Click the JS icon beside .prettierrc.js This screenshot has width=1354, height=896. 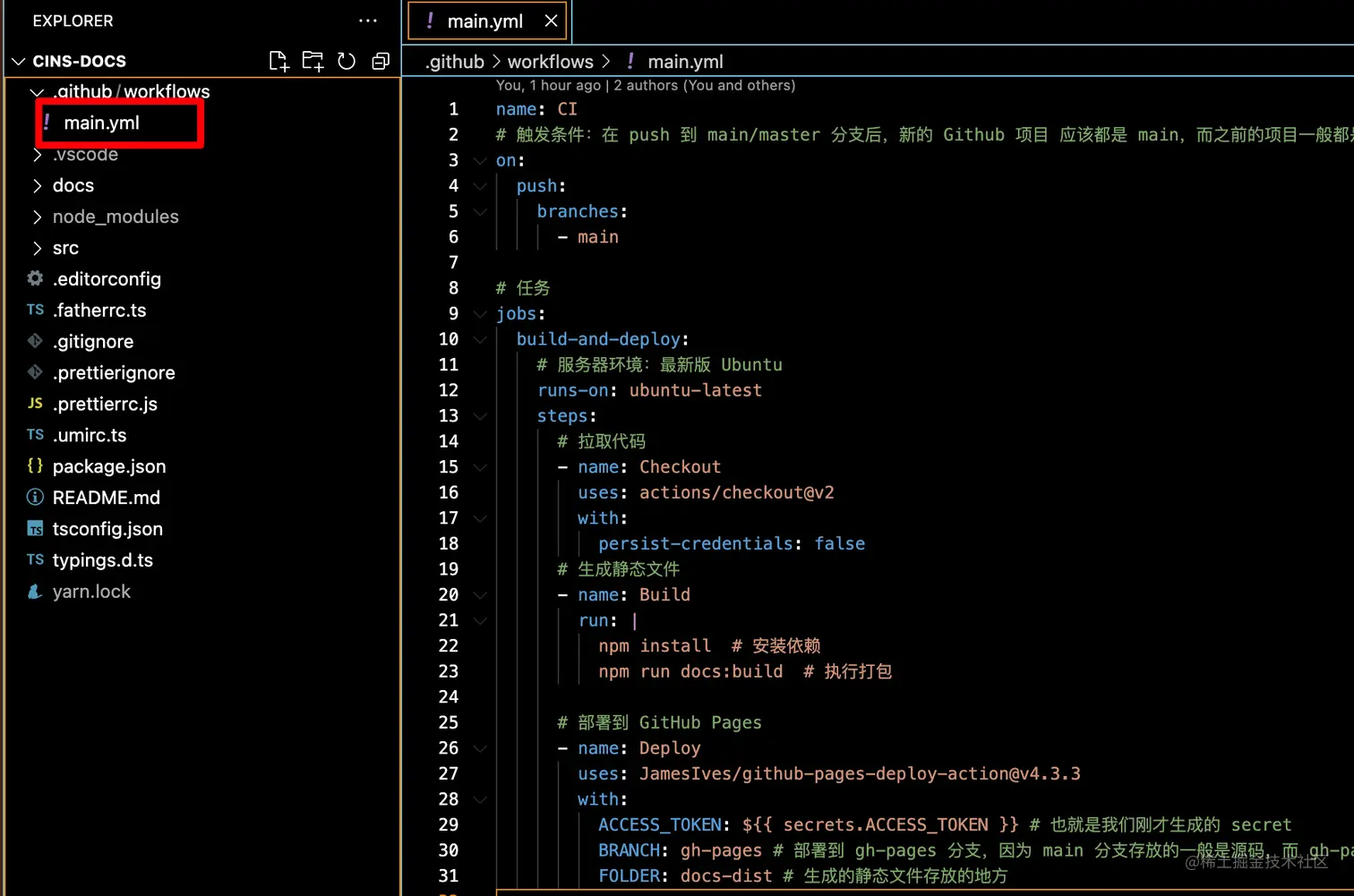(35, 404)
